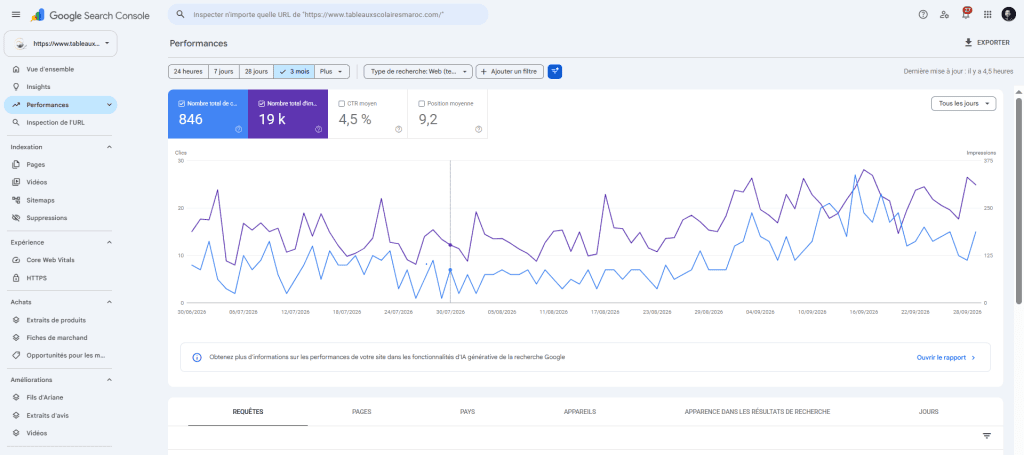1024x455 pixels.
Task: Open users and permissions icon
Action: tap(944, 14)
